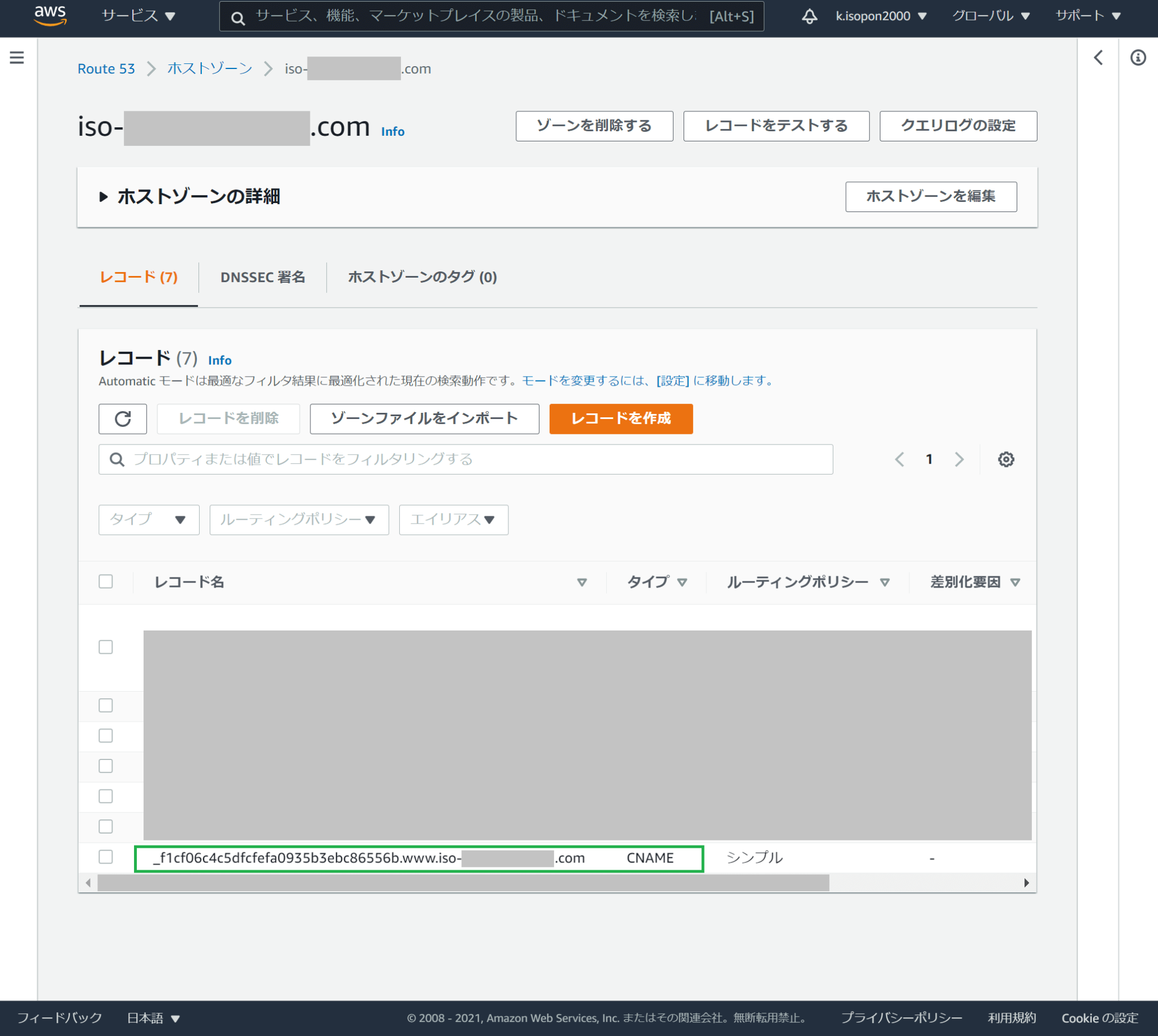
Task: Create a record with レコードを作成 button
Action: coord(621,419)
